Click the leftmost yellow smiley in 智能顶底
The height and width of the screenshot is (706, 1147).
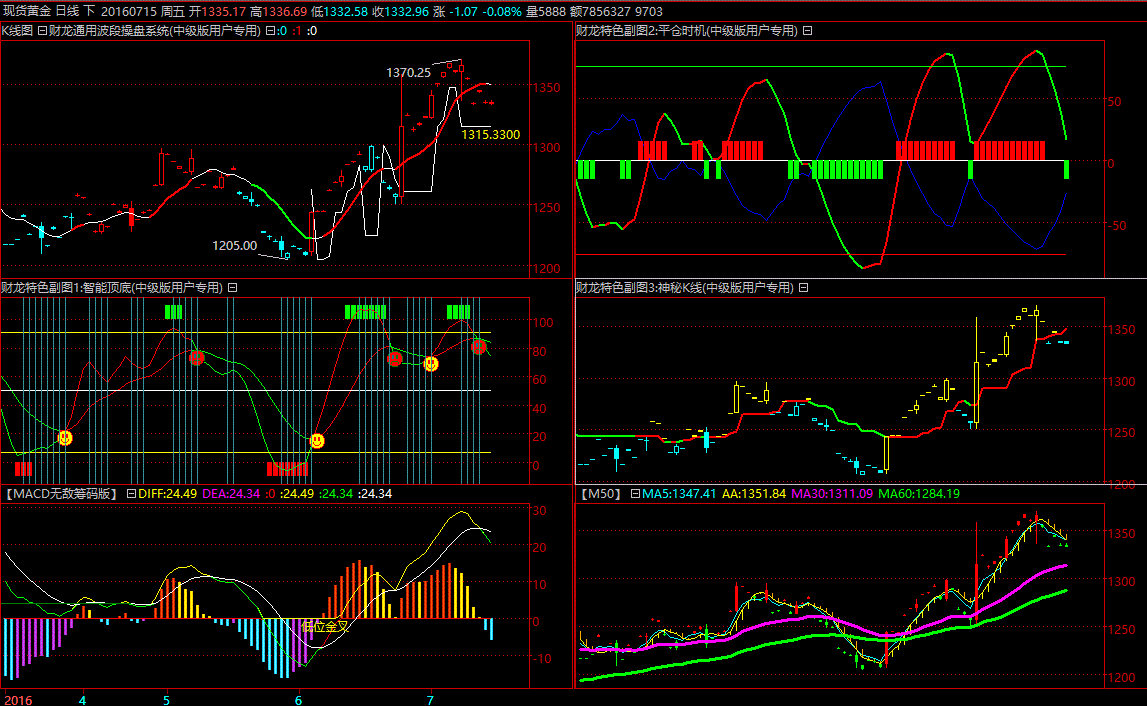coord(65,438)
